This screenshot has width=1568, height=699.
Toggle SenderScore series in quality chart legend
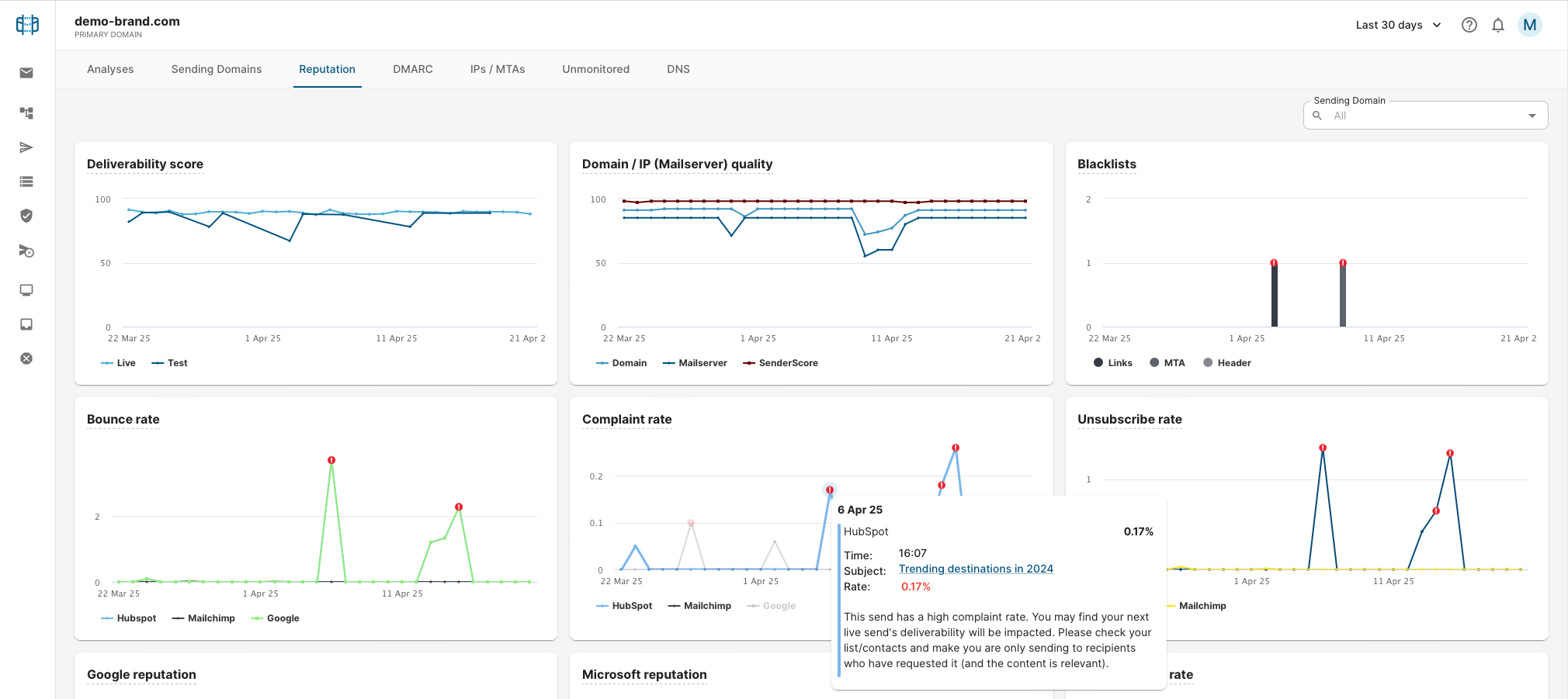[780, 363]
